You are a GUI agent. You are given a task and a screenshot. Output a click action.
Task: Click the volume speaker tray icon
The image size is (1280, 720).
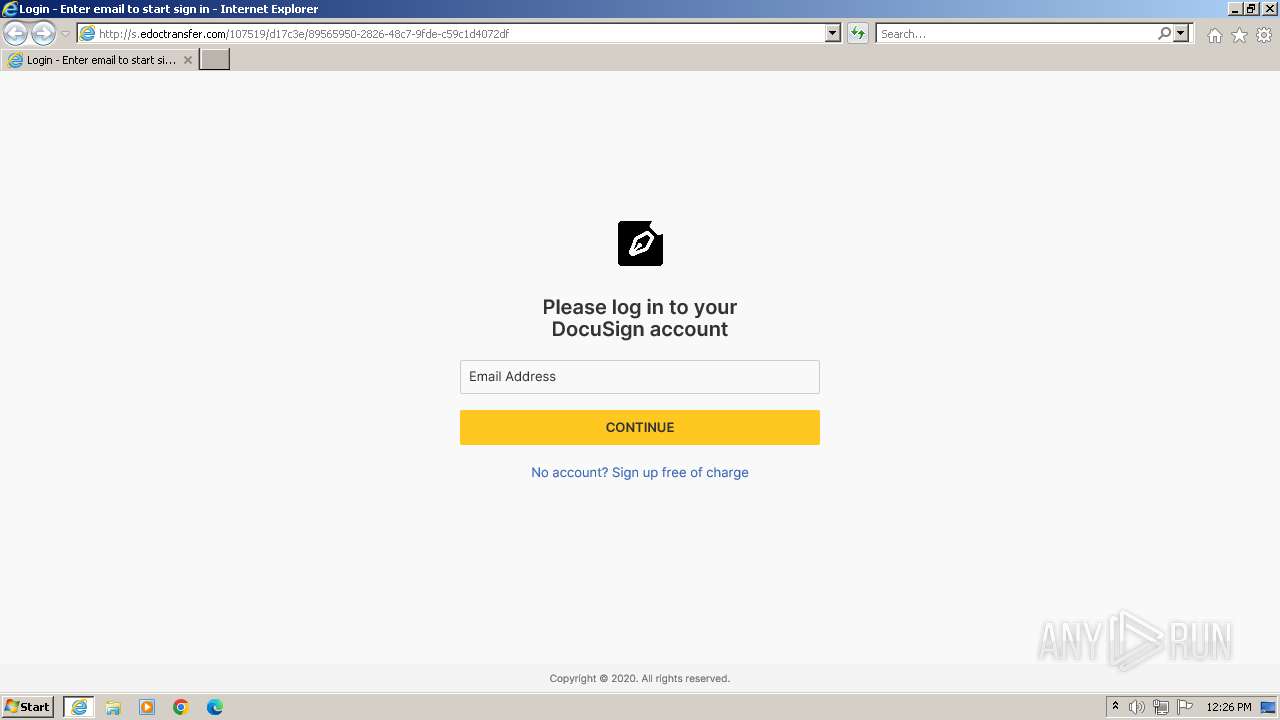1137,707
